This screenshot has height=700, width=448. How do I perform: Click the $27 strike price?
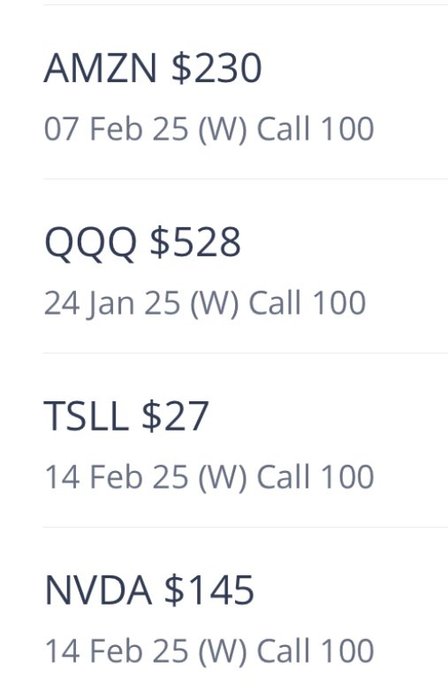175,416
